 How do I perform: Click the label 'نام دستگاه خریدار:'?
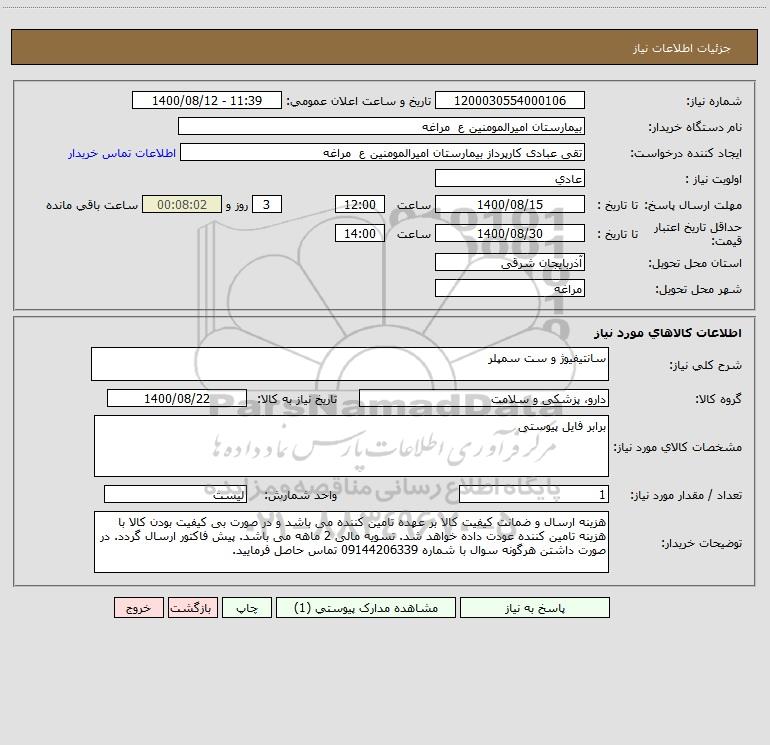(x=695, y=127)
